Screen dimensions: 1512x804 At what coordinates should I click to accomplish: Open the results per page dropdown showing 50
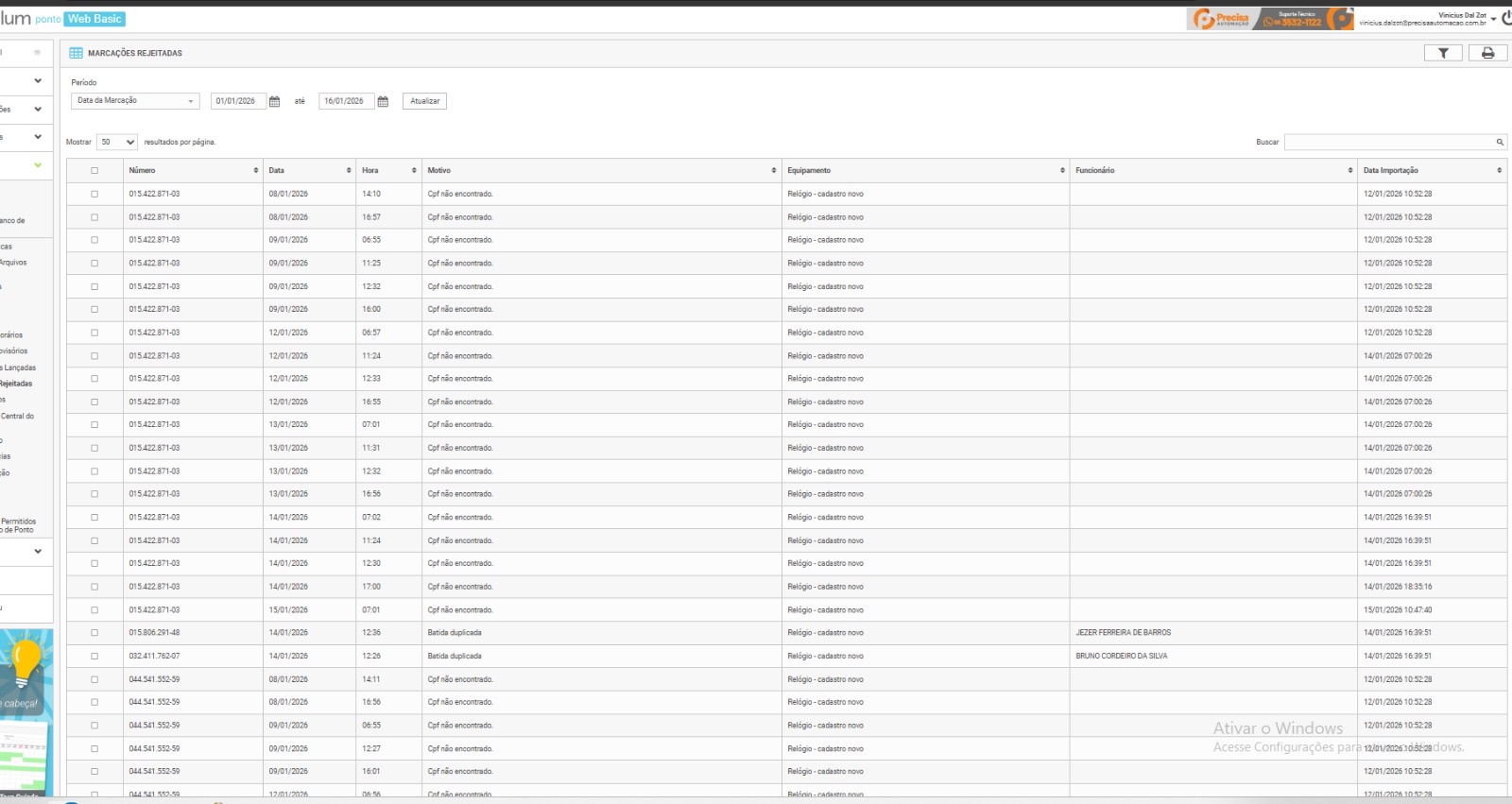[x=117, y=143]
